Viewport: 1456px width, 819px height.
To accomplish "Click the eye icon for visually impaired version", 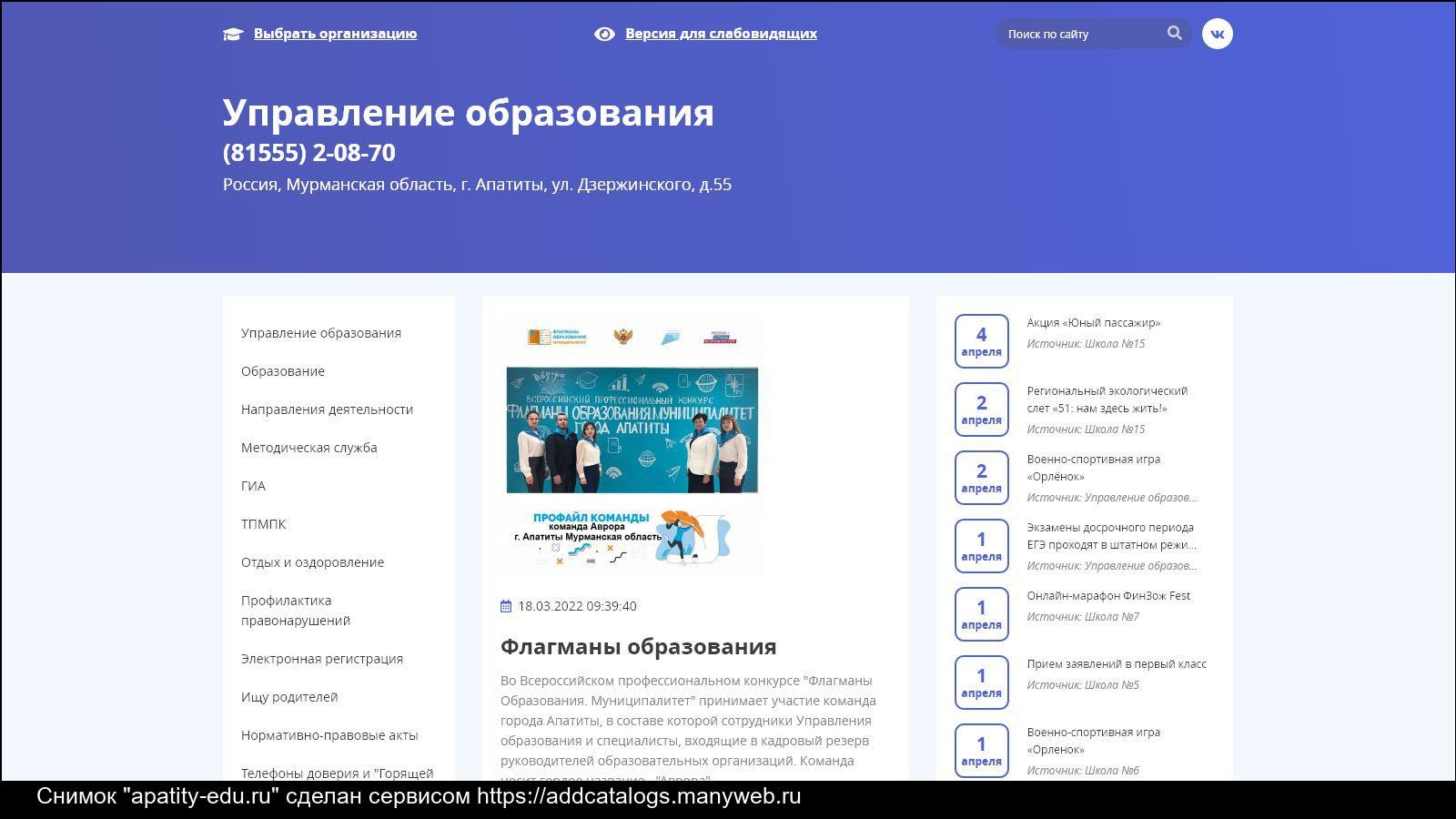I will click(x=604, y=34).
